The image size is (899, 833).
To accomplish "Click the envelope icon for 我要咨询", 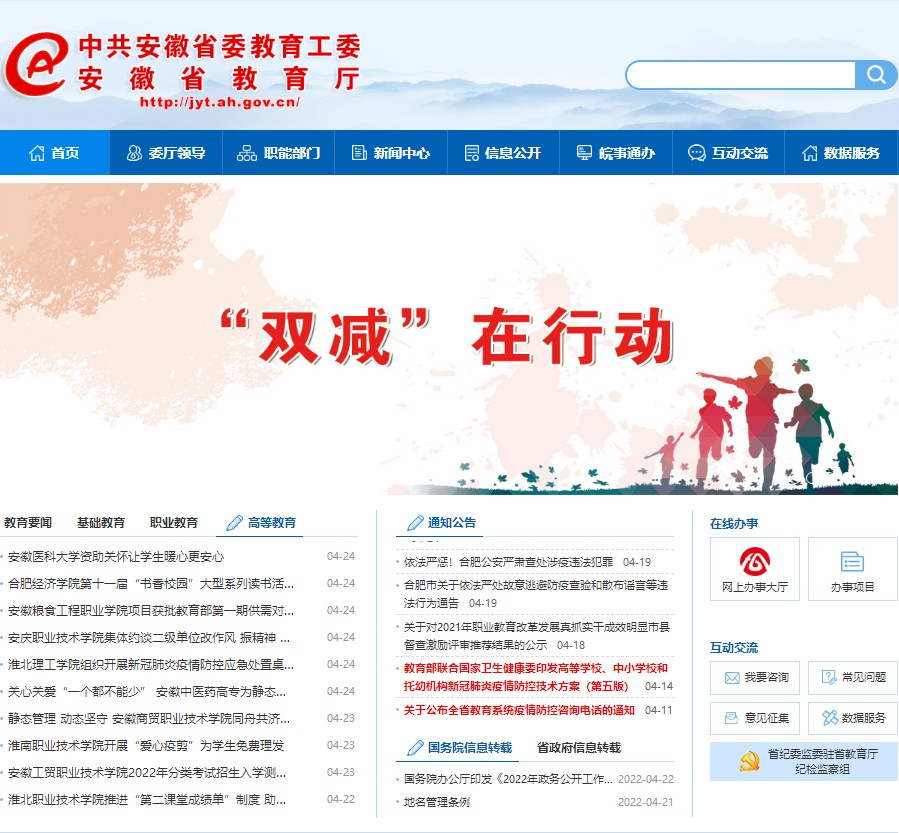I will (x=732, y=678).
